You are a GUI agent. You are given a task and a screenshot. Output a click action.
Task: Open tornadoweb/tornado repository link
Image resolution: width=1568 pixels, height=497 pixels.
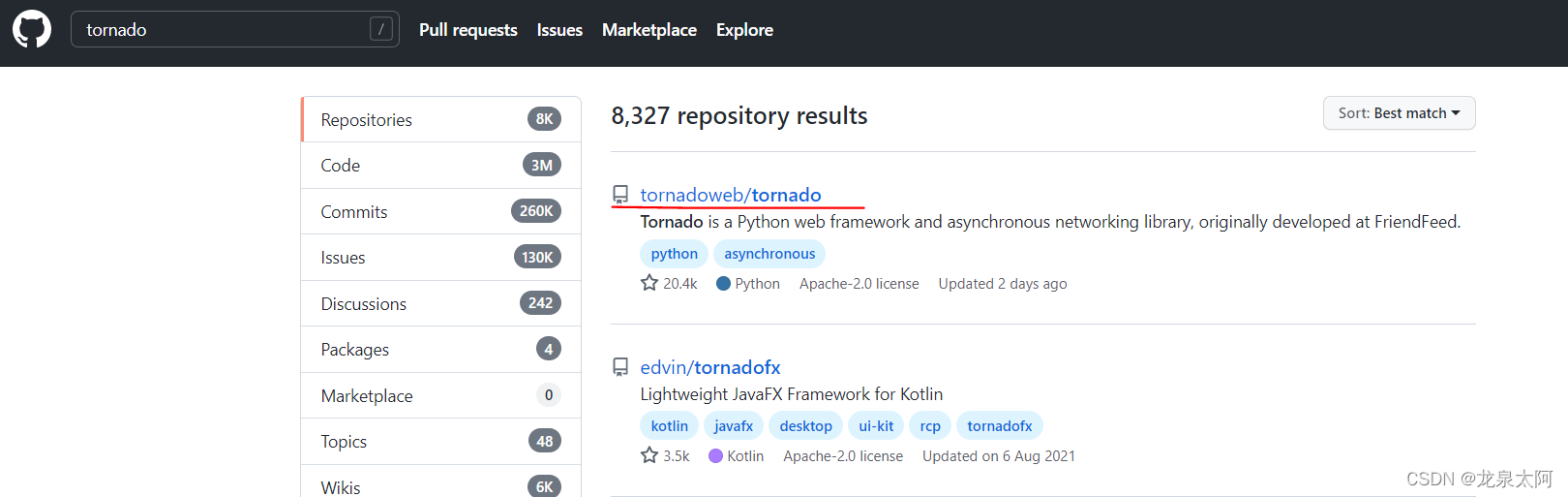tap(731, 195)
